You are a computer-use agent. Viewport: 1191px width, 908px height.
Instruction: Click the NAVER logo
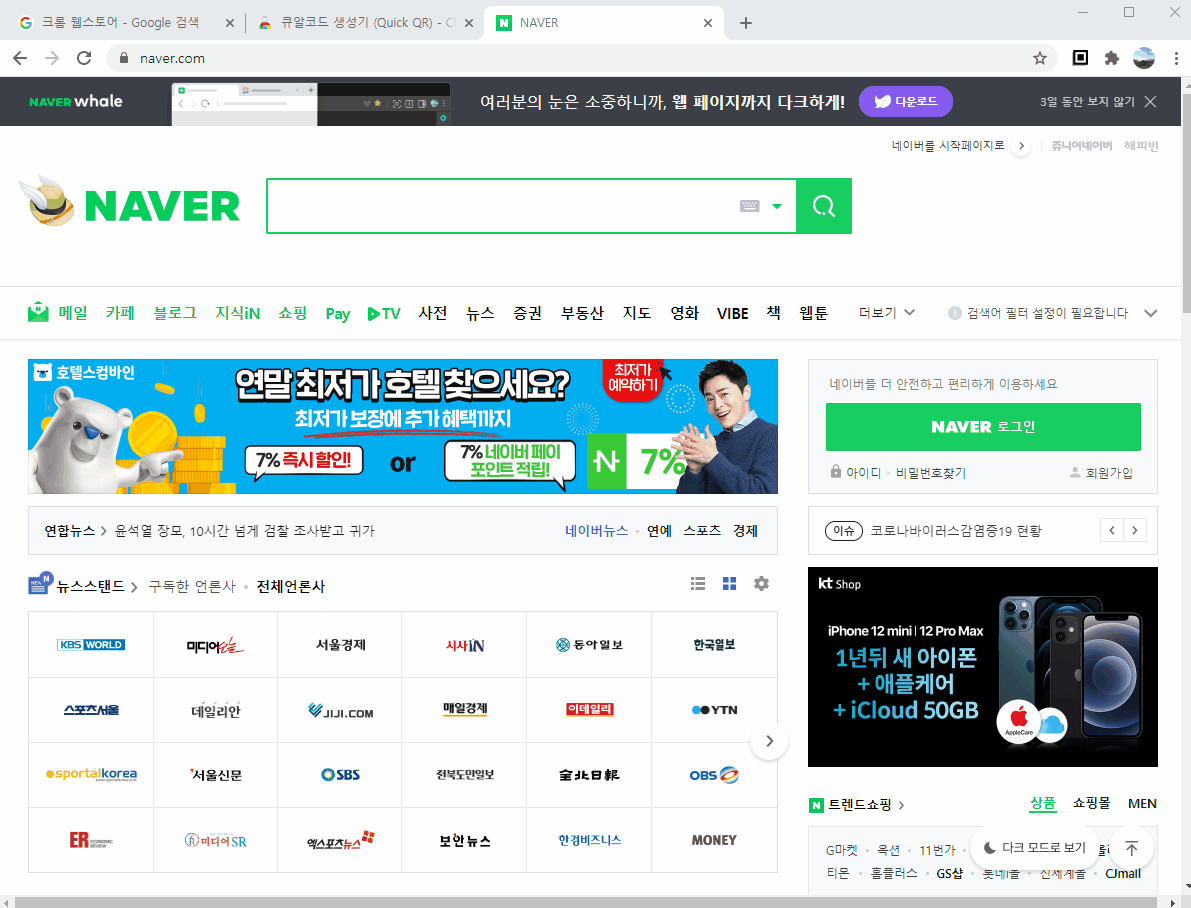coord(162,206)
